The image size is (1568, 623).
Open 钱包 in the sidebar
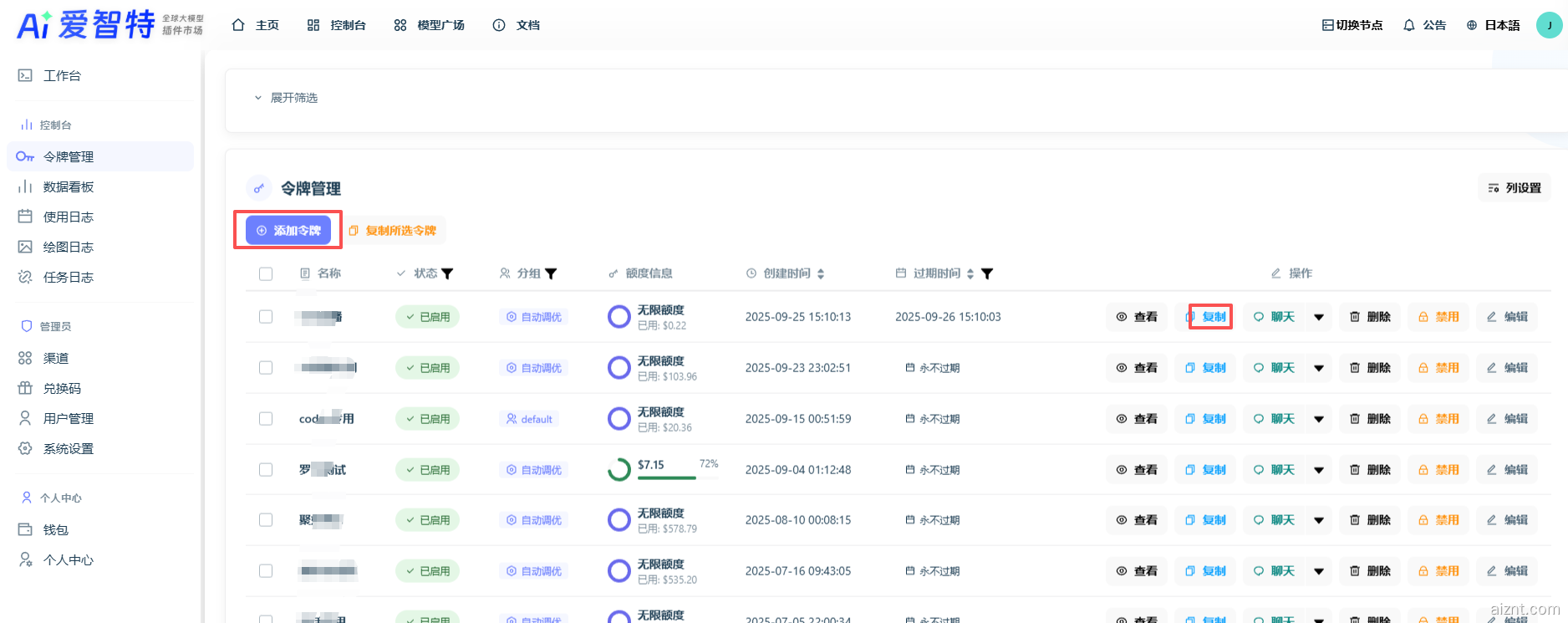point(100,529)
